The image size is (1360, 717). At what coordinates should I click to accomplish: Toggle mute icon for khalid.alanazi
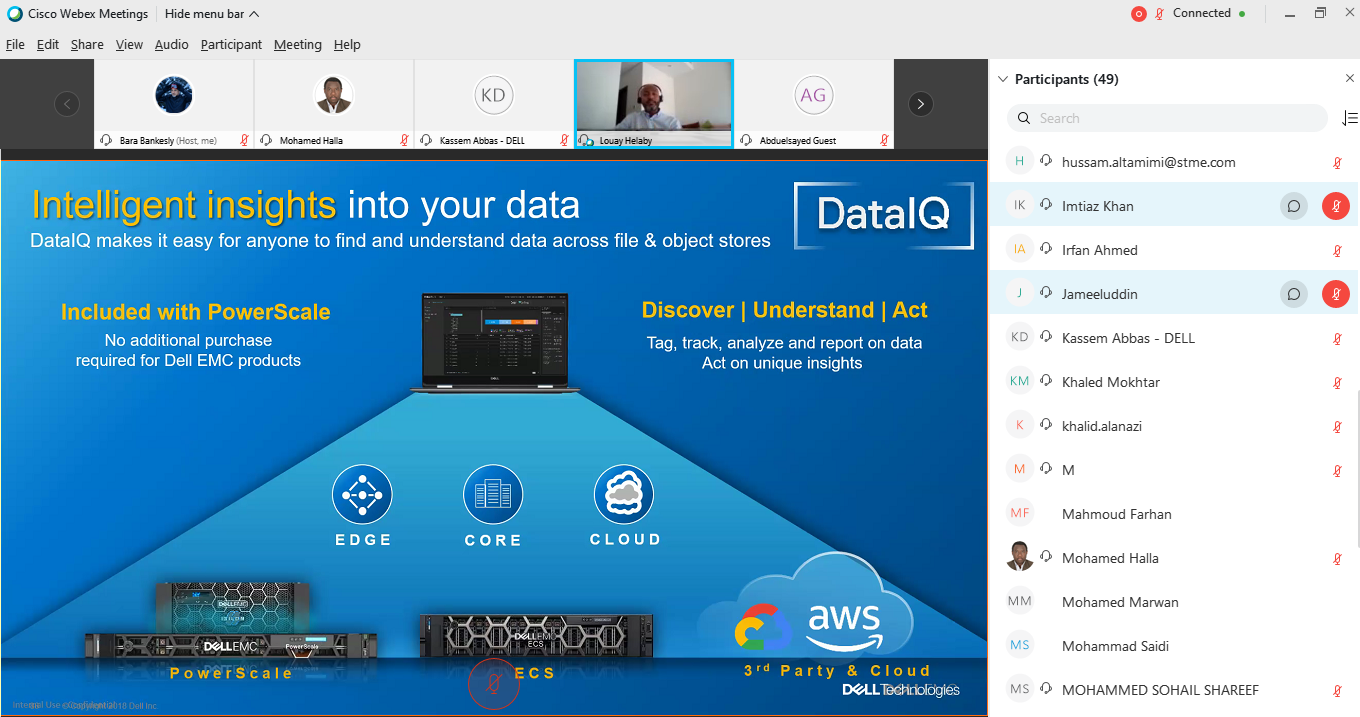[1337, 427]
